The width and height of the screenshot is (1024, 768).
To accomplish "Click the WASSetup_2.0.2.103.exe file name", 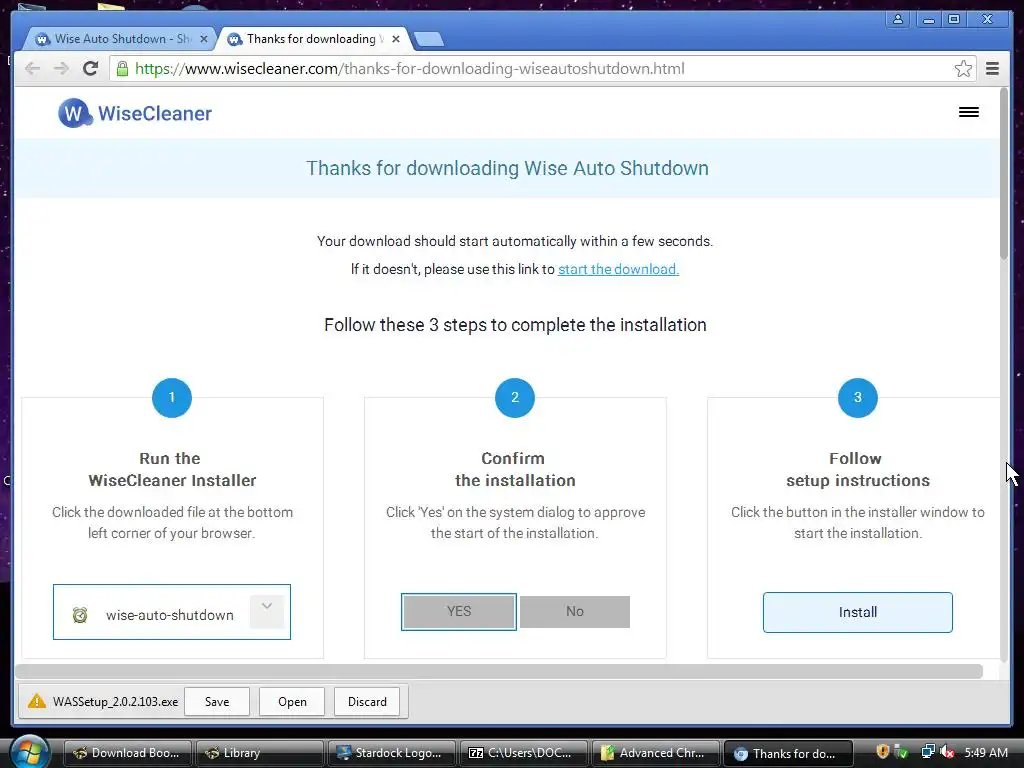I will [x=116, y=702].
